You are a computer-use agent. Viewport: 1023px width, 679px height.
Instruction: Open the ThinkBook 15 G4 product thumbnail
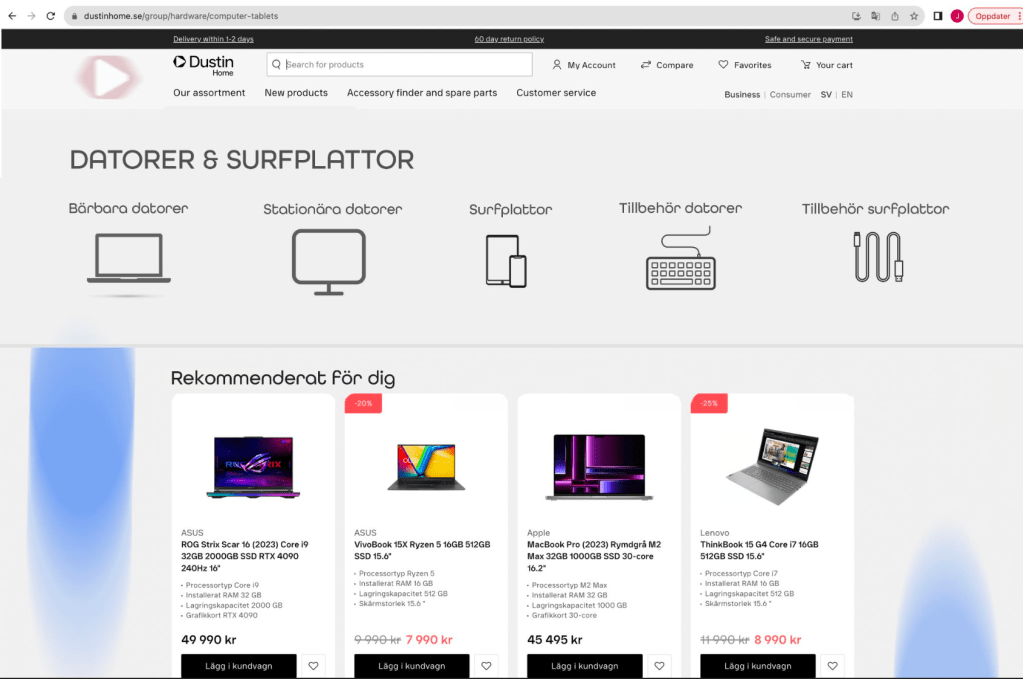click(x=772, y=466)
